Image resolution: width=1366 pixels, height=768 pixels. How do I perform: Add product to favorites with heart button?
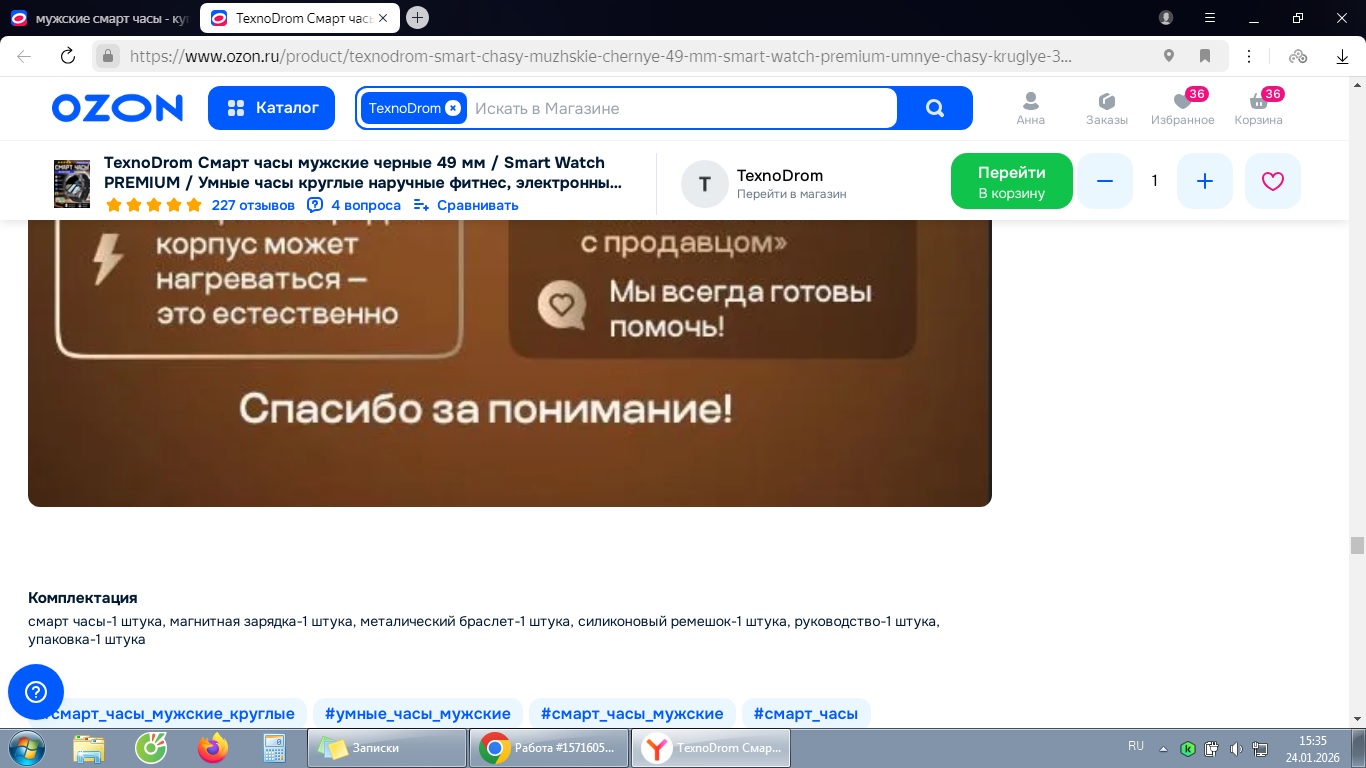pos(1273,181)
